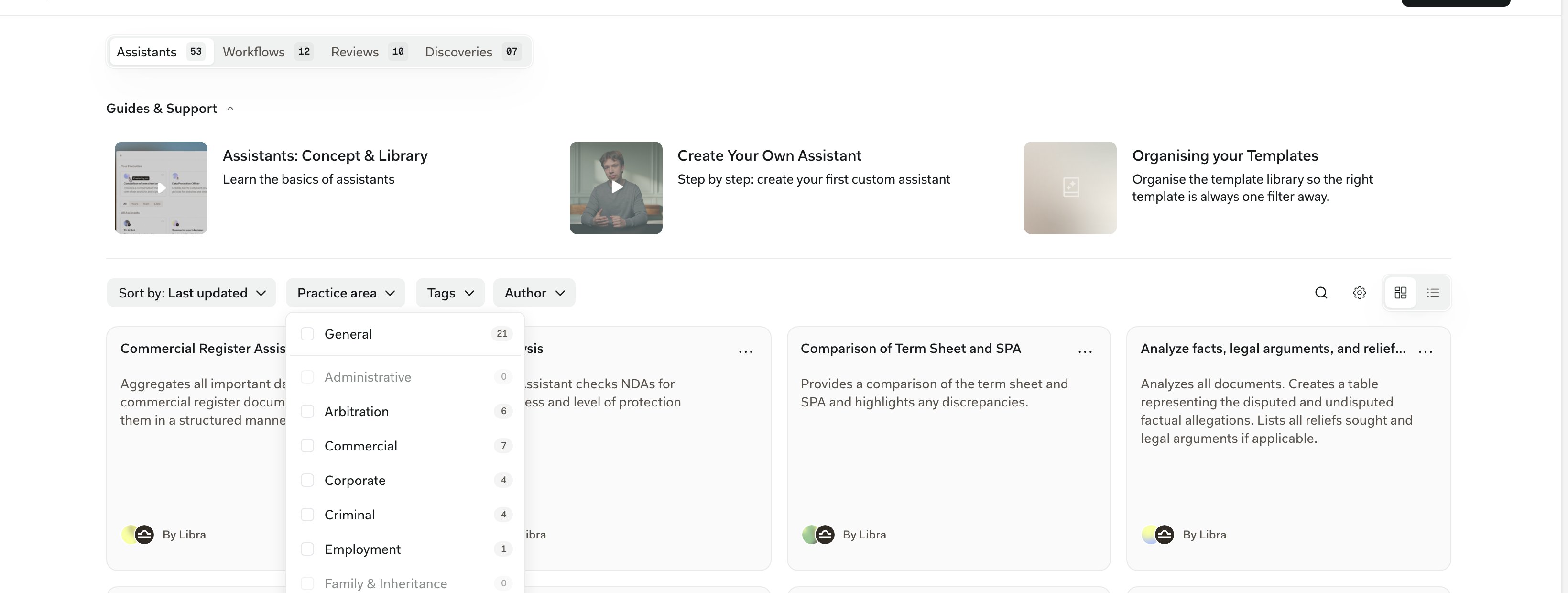Click the Administrative option with count 0
This screenshot has width=1568, height=593.
(x=406, y=377)
